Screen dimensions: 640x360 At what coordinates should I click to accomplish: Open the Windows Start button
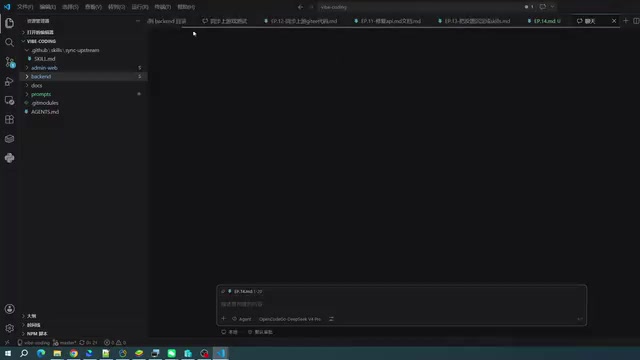[x=8, y=353]
